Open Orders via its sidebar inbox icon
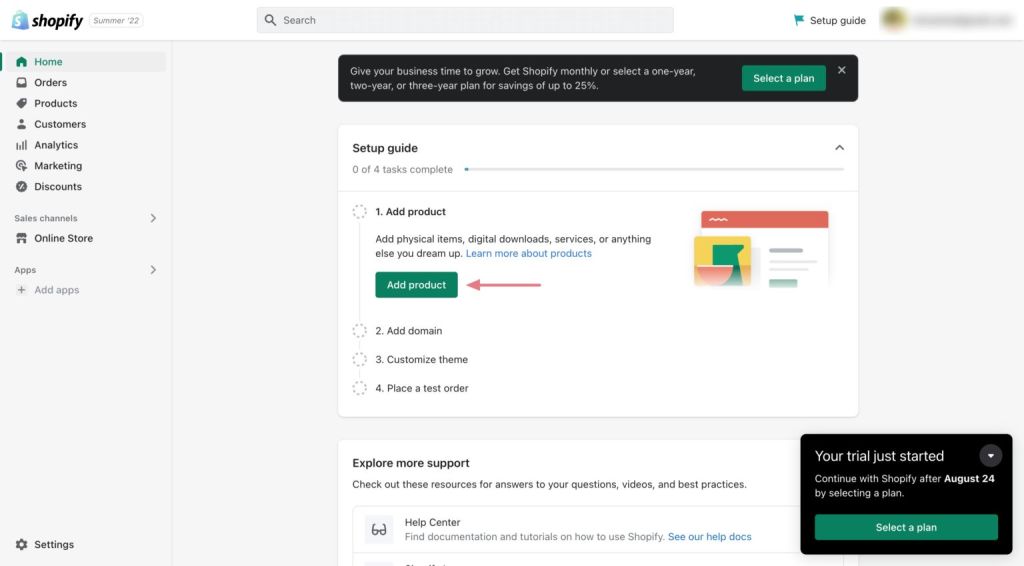This screenshot has height=566, width=1024. point(22,83)
